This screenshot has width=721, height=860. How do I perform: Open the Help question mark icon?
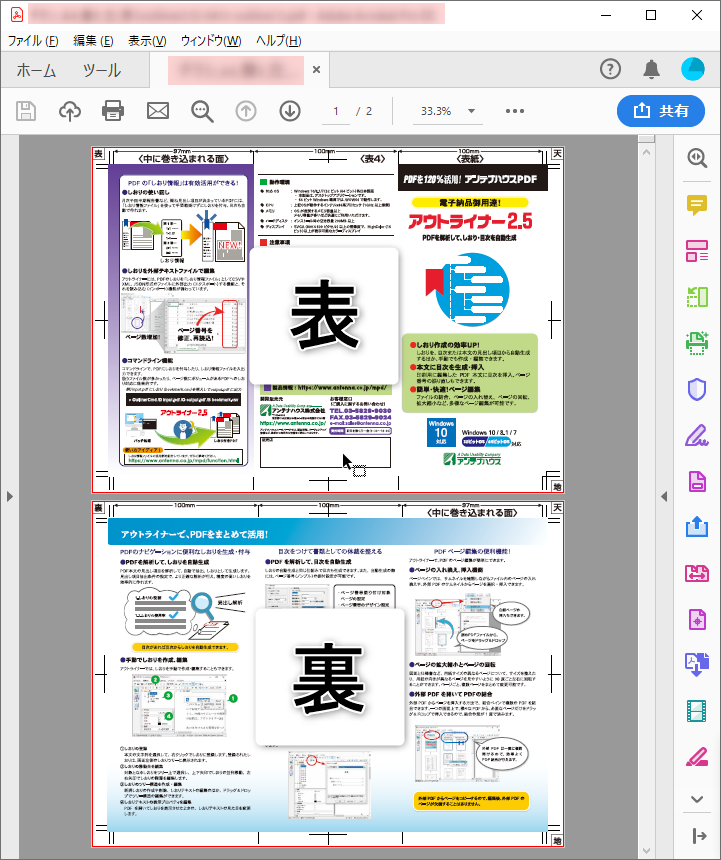pyautogui.click(x=610, y=69)
